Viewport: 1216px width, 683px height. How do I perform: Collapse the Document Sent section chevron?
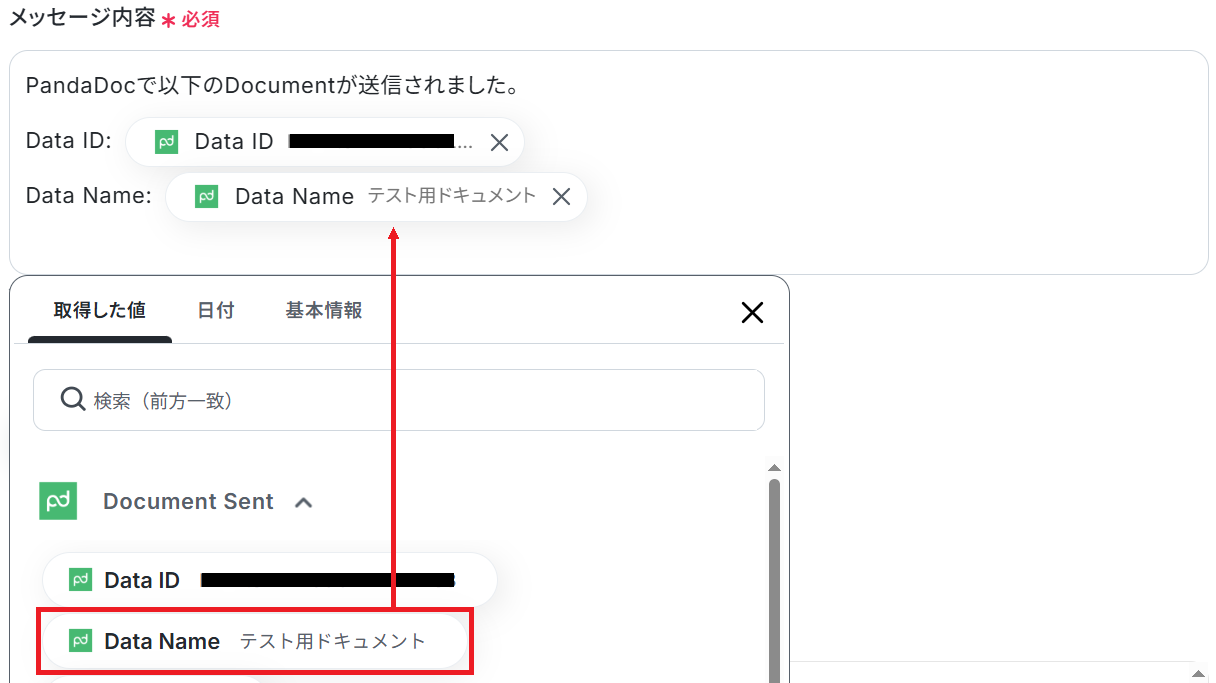(x=304, y=502)
